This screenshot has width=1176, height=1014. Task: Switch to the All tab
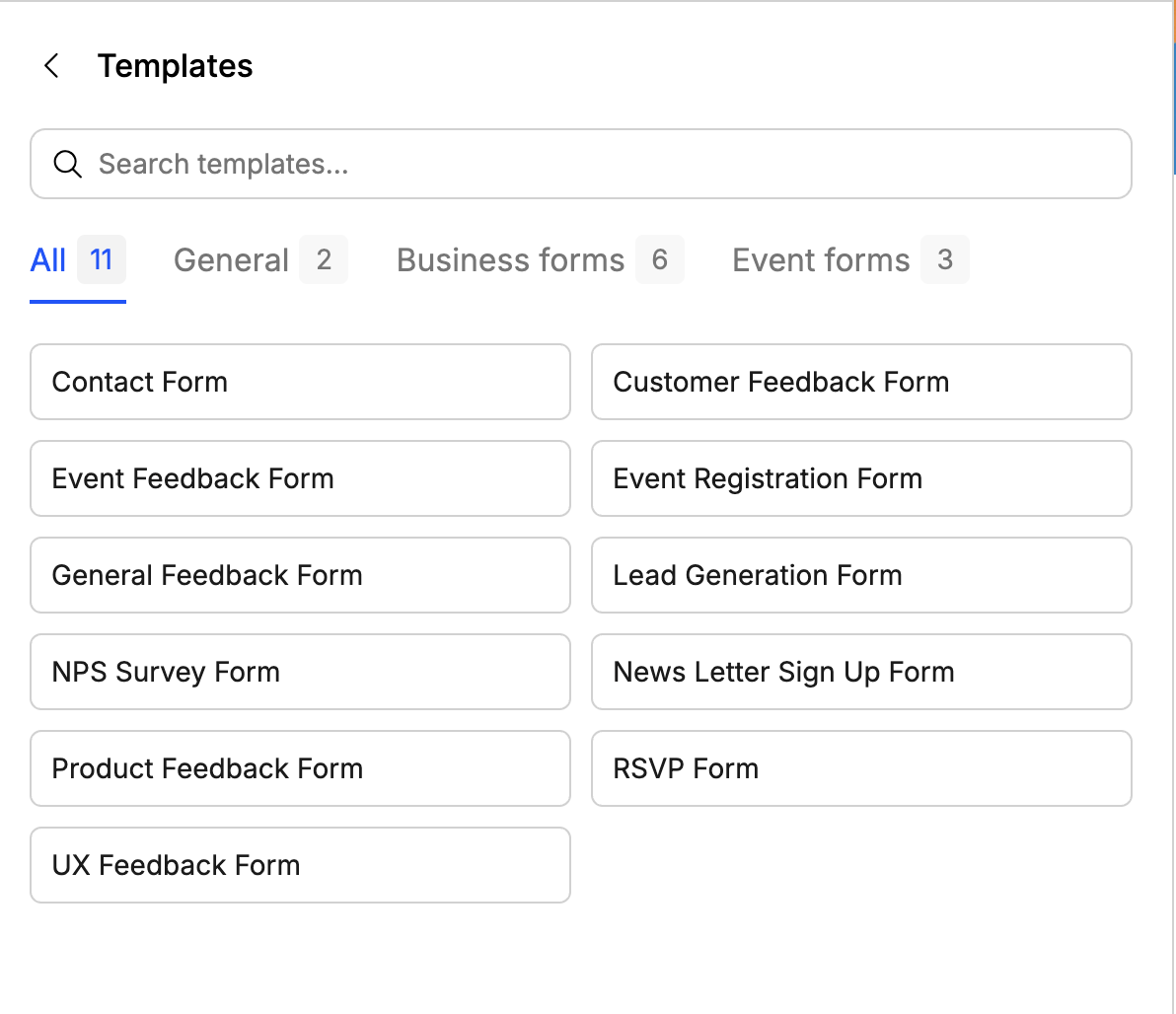click(x=77, y=260)
